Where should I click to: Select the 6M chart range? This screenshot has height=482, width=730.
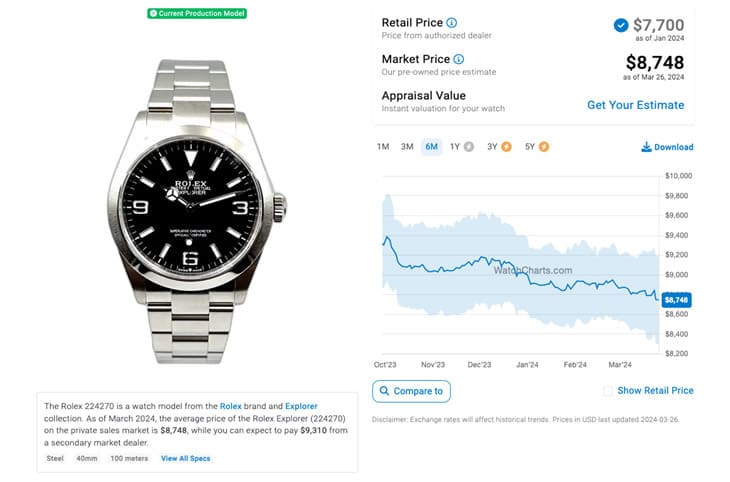click(432, 147)
